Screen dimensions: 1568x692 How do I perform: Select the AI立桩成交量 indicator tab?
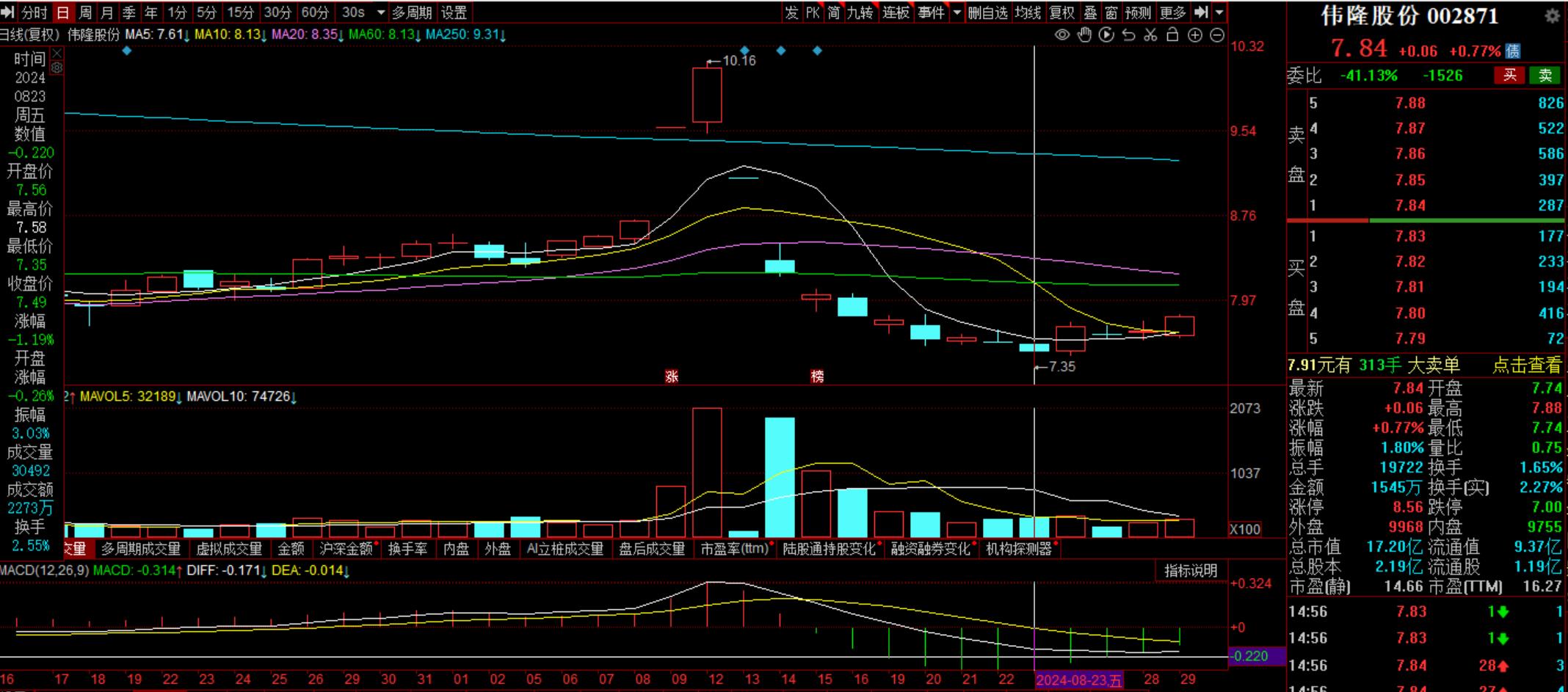[x=565, y=549]
